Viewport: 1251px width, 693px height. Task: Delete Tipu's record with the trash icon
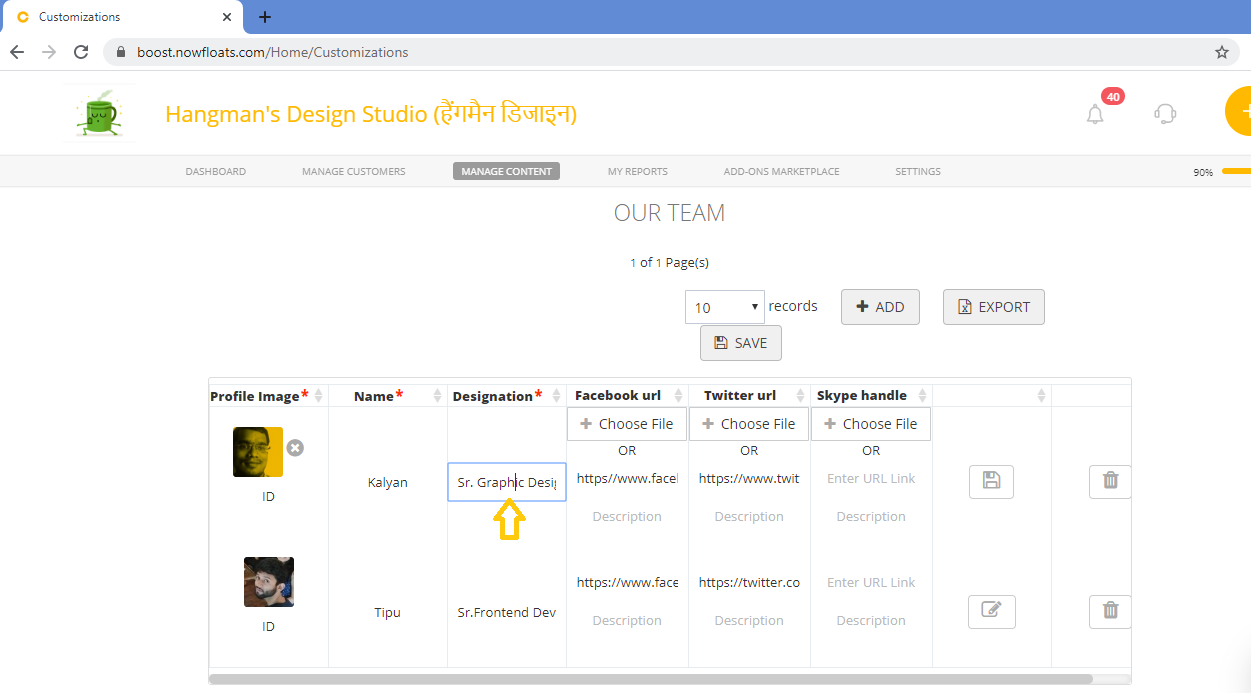1110,611
